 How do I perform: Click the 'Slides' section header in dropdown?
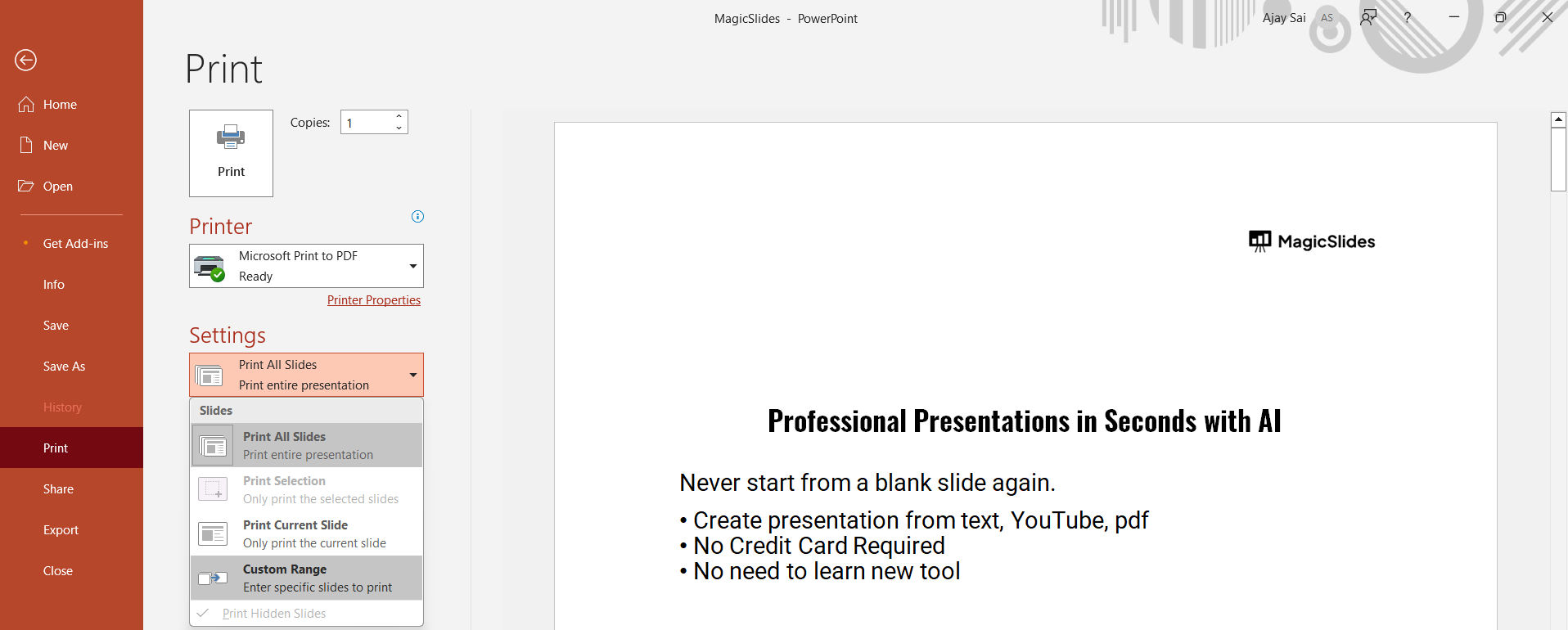216,411
